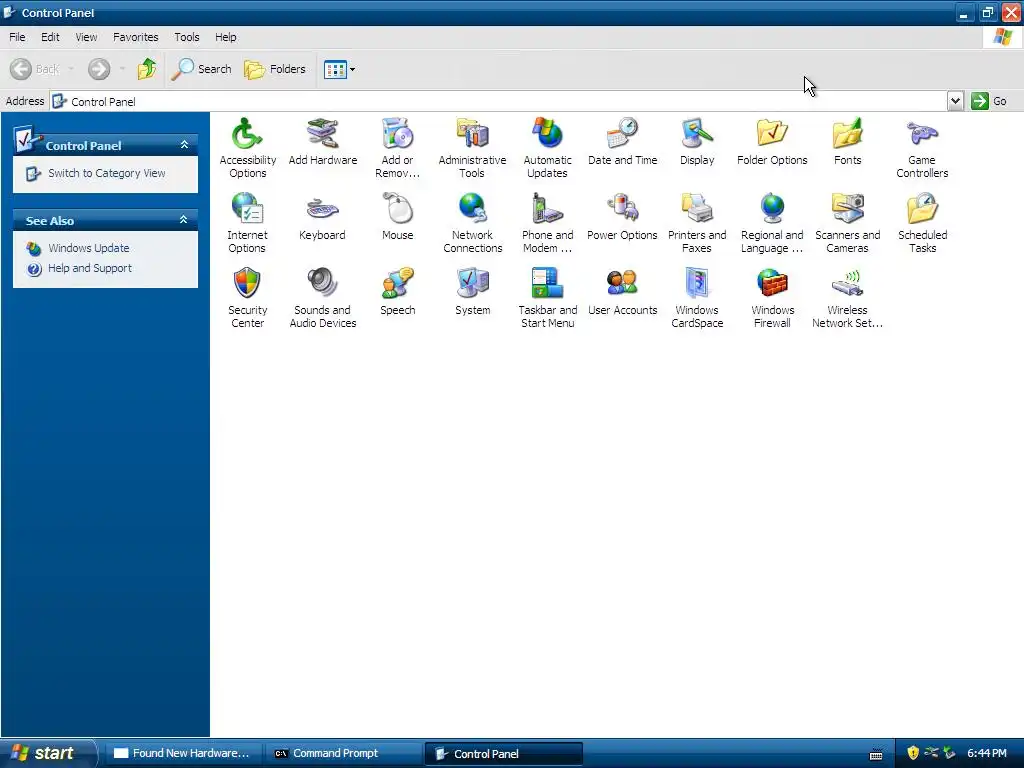Click the Forward arrow button

pos(99,69)
